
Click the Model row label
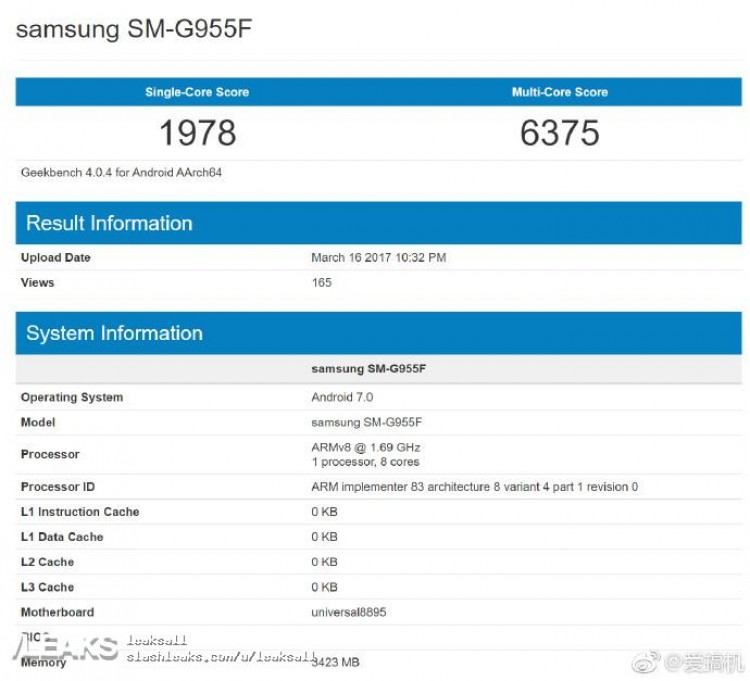[38, 422]
